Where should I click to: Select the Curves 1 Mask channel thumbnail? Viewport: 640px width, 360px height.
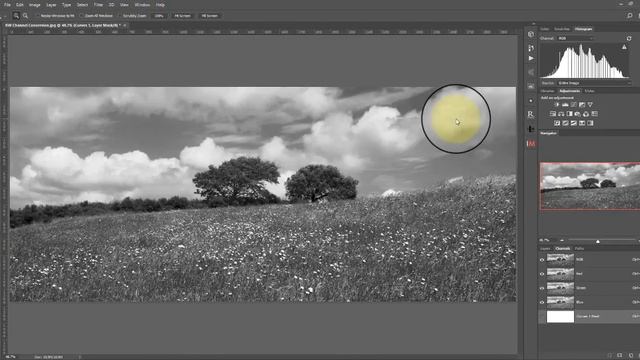560,317
